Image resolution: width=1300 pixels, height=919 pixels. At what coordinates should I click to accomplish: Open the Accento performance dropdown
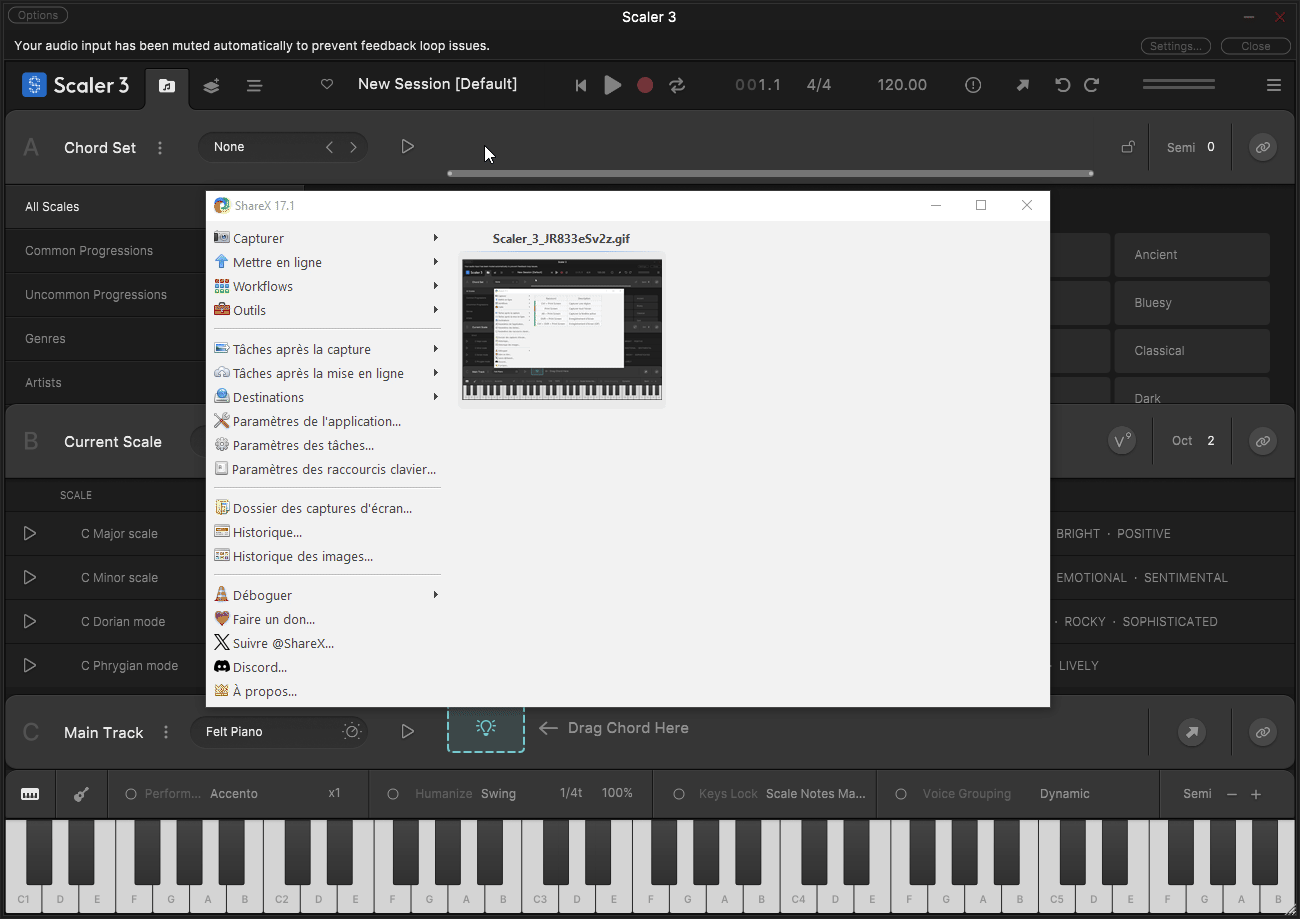click(x=234, y=794)
